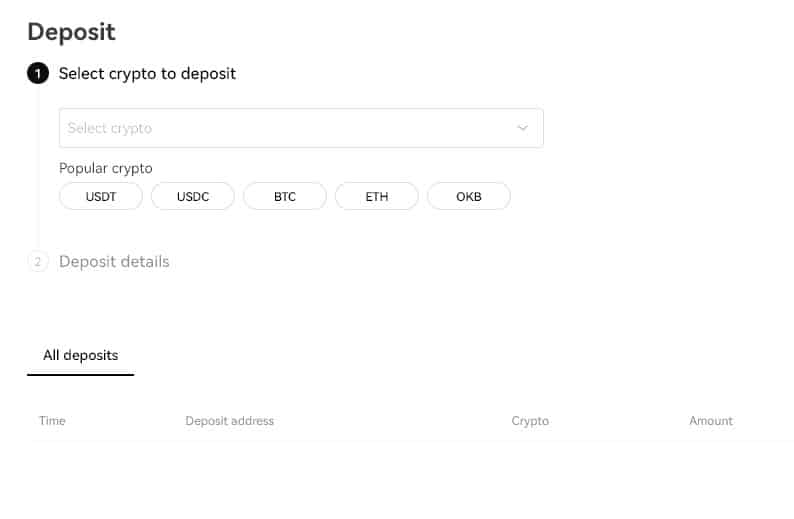Select BTC as deposit crypto

285,197
